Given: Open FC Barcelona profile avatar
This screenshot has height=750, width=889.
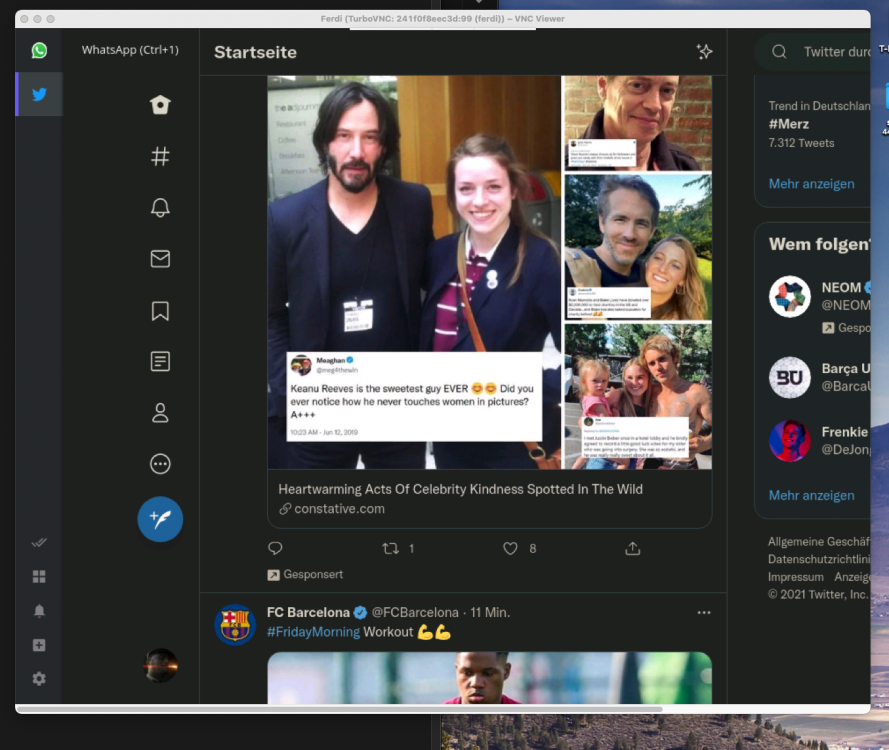Looking at the screenshot, I should click(x=235, y=625).
